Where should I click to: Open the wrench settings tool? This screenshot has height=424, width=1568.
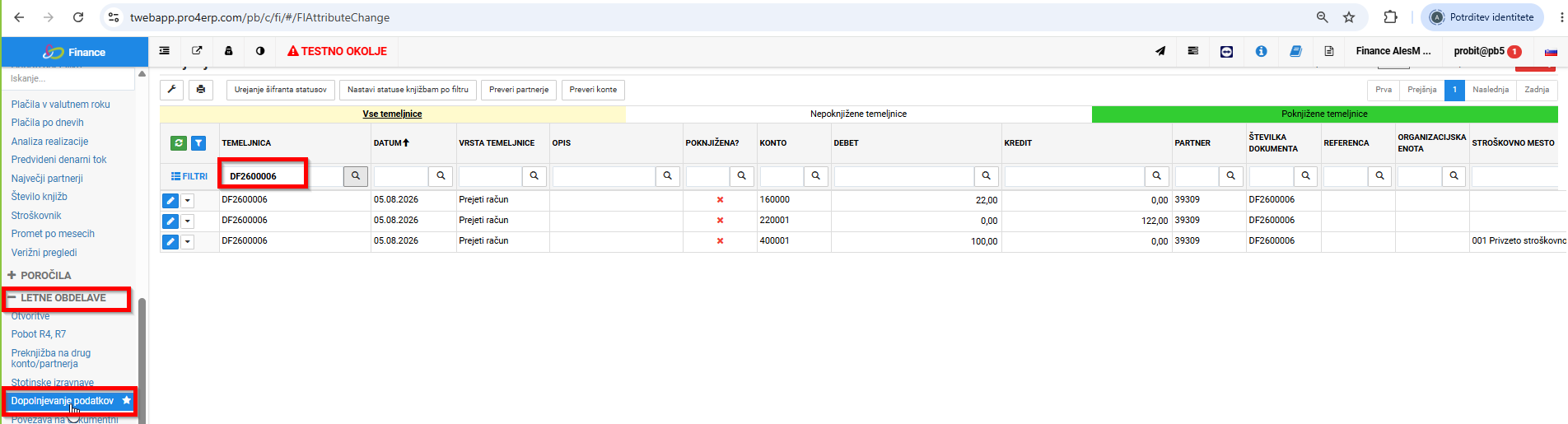[172, 90]
